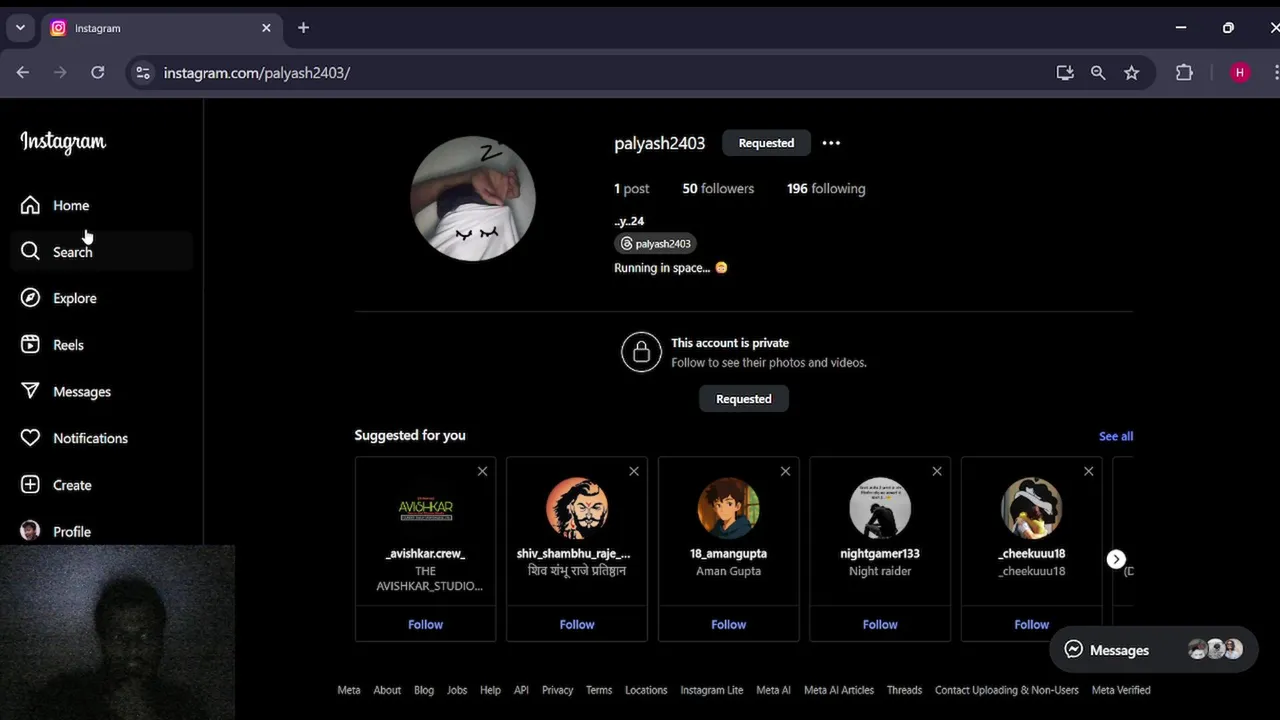Open Privacy footer link
The width and height of the screenshot is (1280, 720).
click(557, 690)
